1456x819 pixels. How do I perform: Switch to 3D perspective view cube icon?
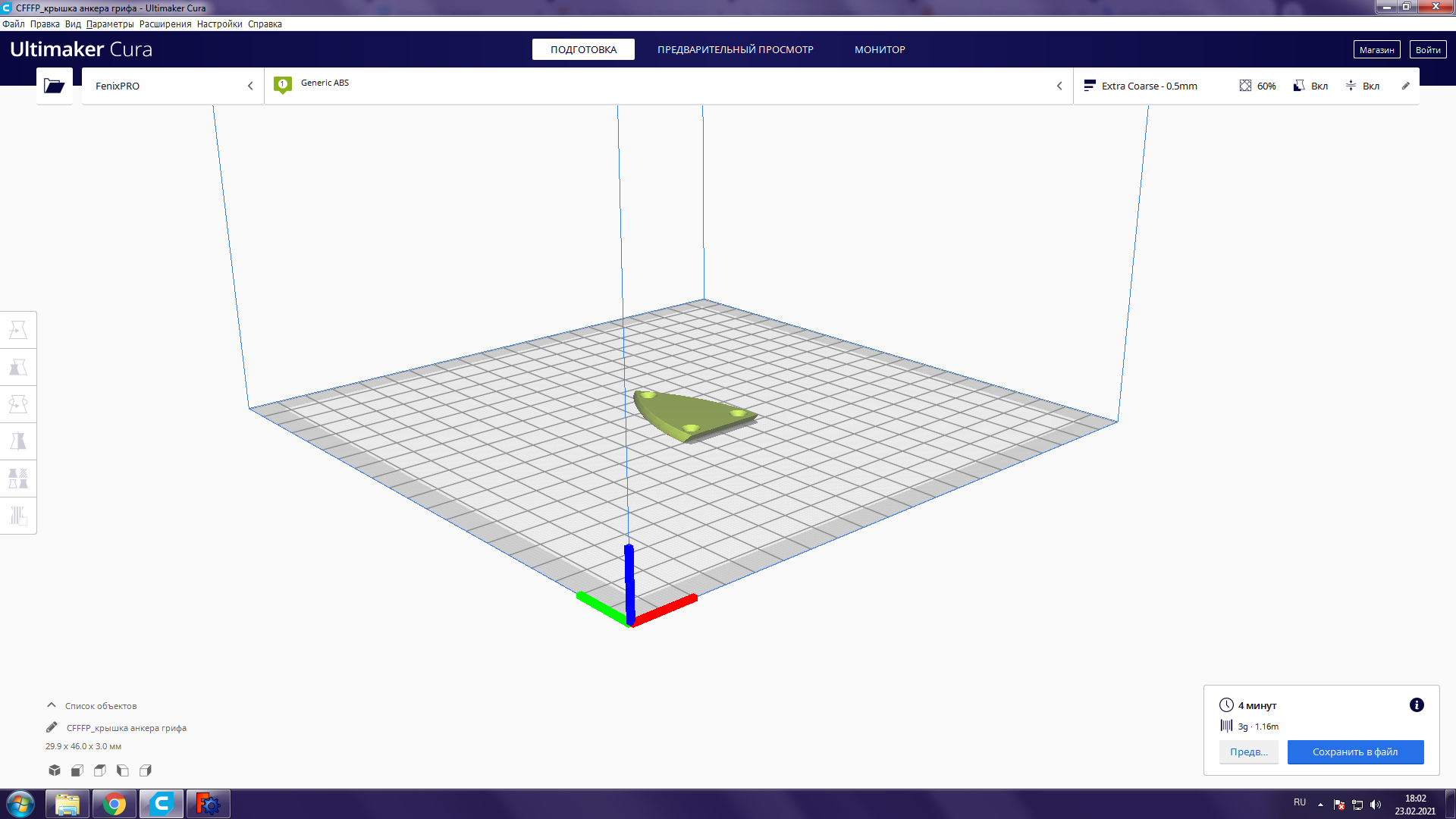click(x=55, y=770)
